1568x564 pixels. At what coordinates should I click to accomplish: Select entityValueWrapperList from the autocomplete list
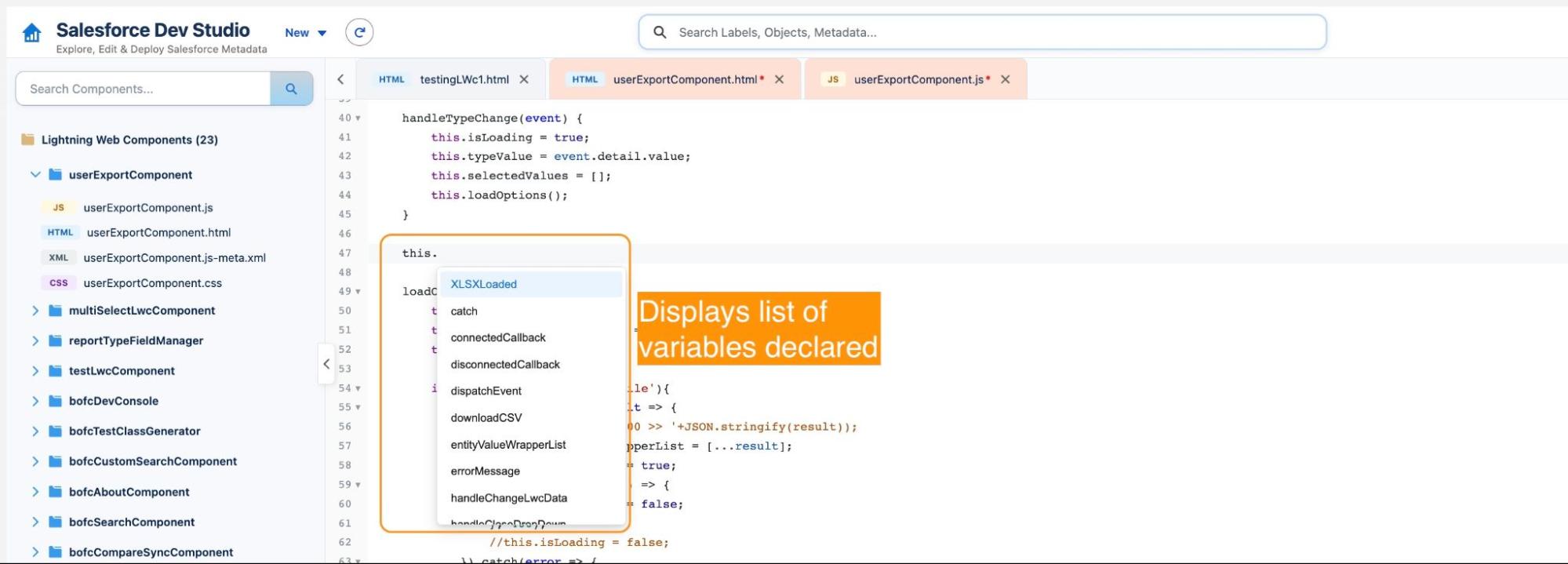531,445
